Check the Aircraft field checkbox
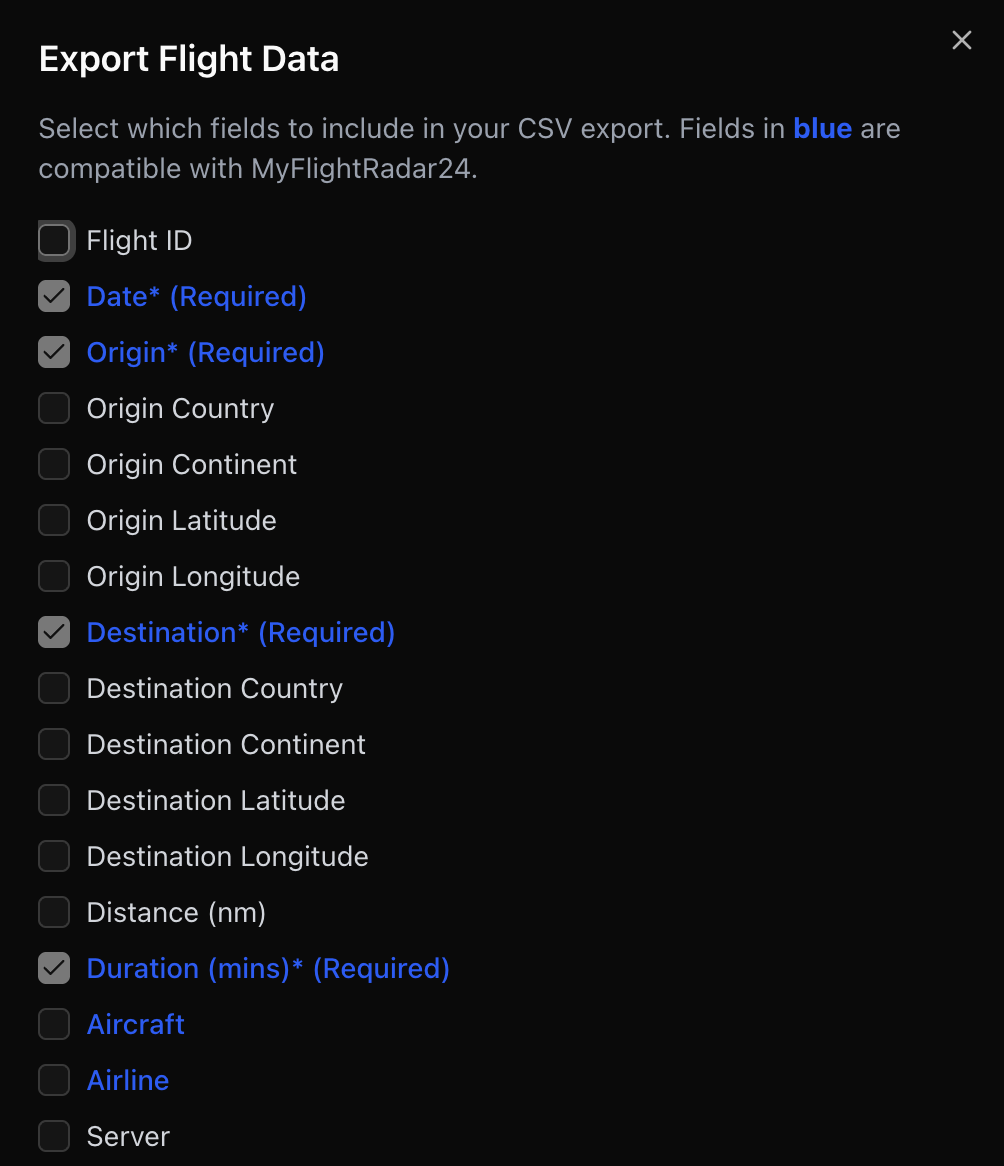Image resolution: width=1004 pixels, height=1166 pixels. (54, 1024)
